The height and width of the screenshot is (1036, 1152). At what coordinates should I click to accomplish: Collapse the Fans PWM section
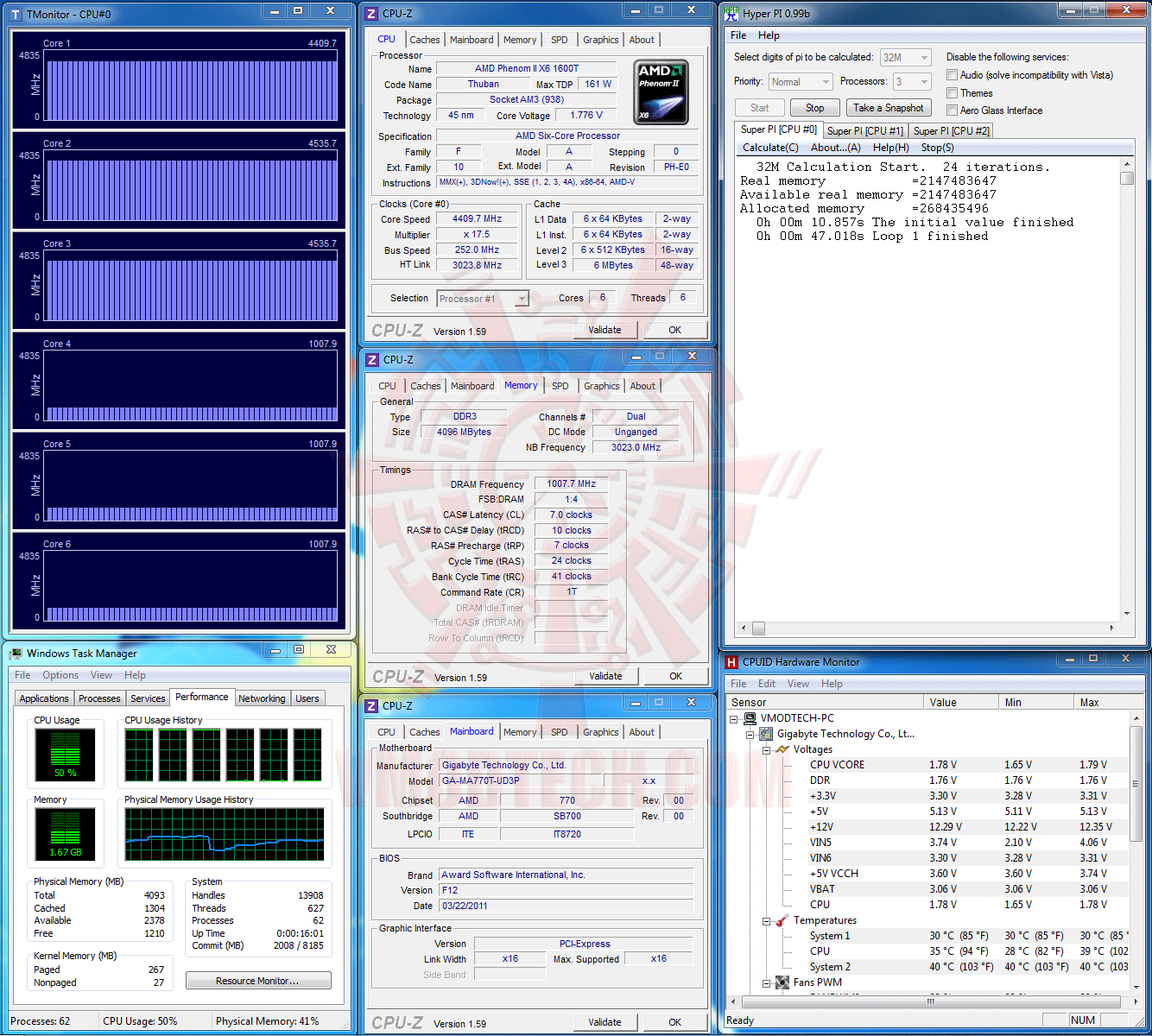[x=766, y=982]
